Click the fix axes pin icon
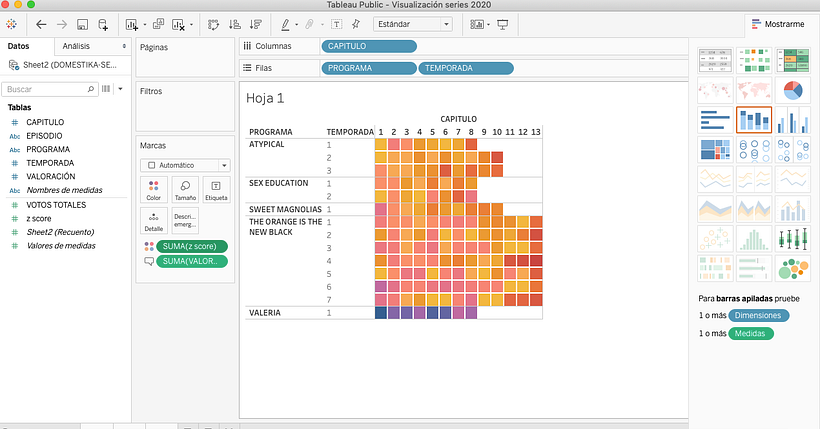The image size is (820, 429). 356,24
